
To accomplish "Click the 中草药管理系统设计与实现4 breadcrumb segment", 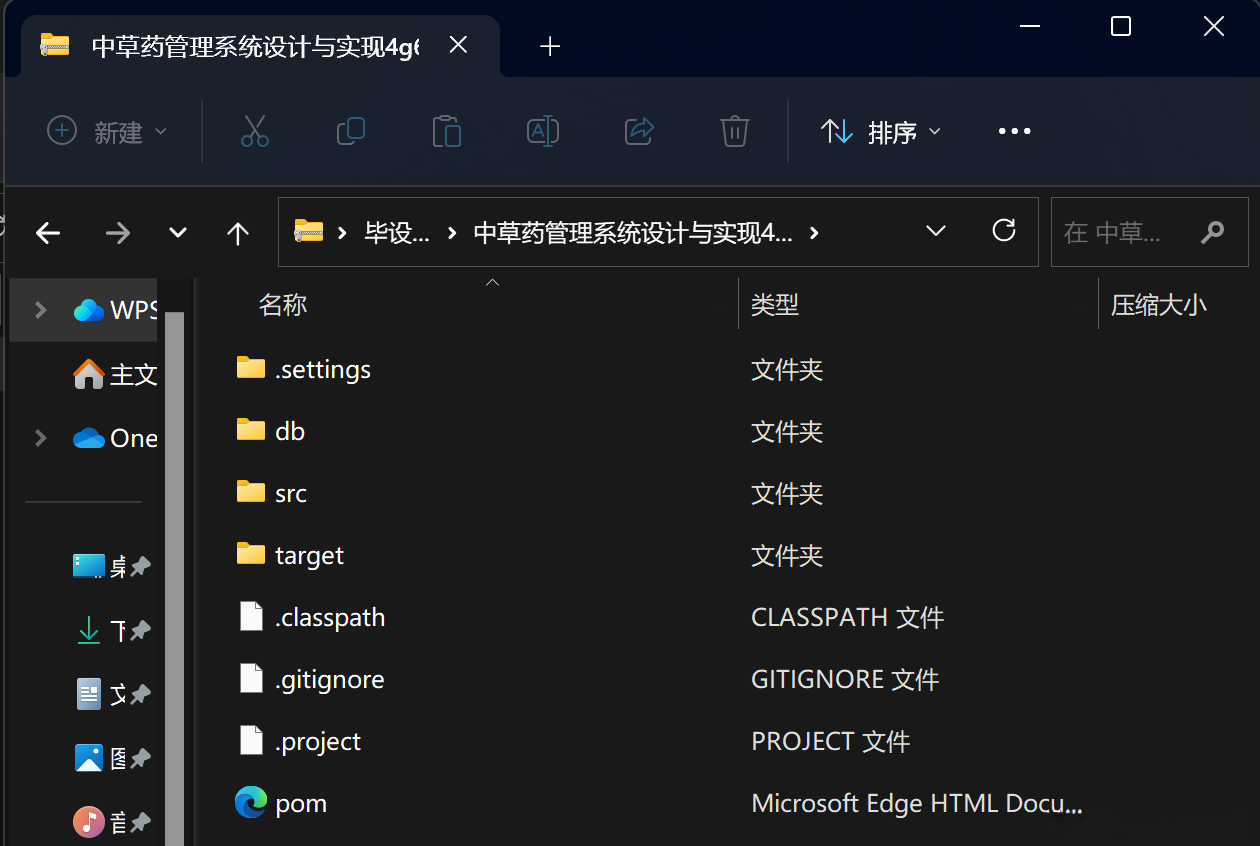I will click(x=632, y=233).
